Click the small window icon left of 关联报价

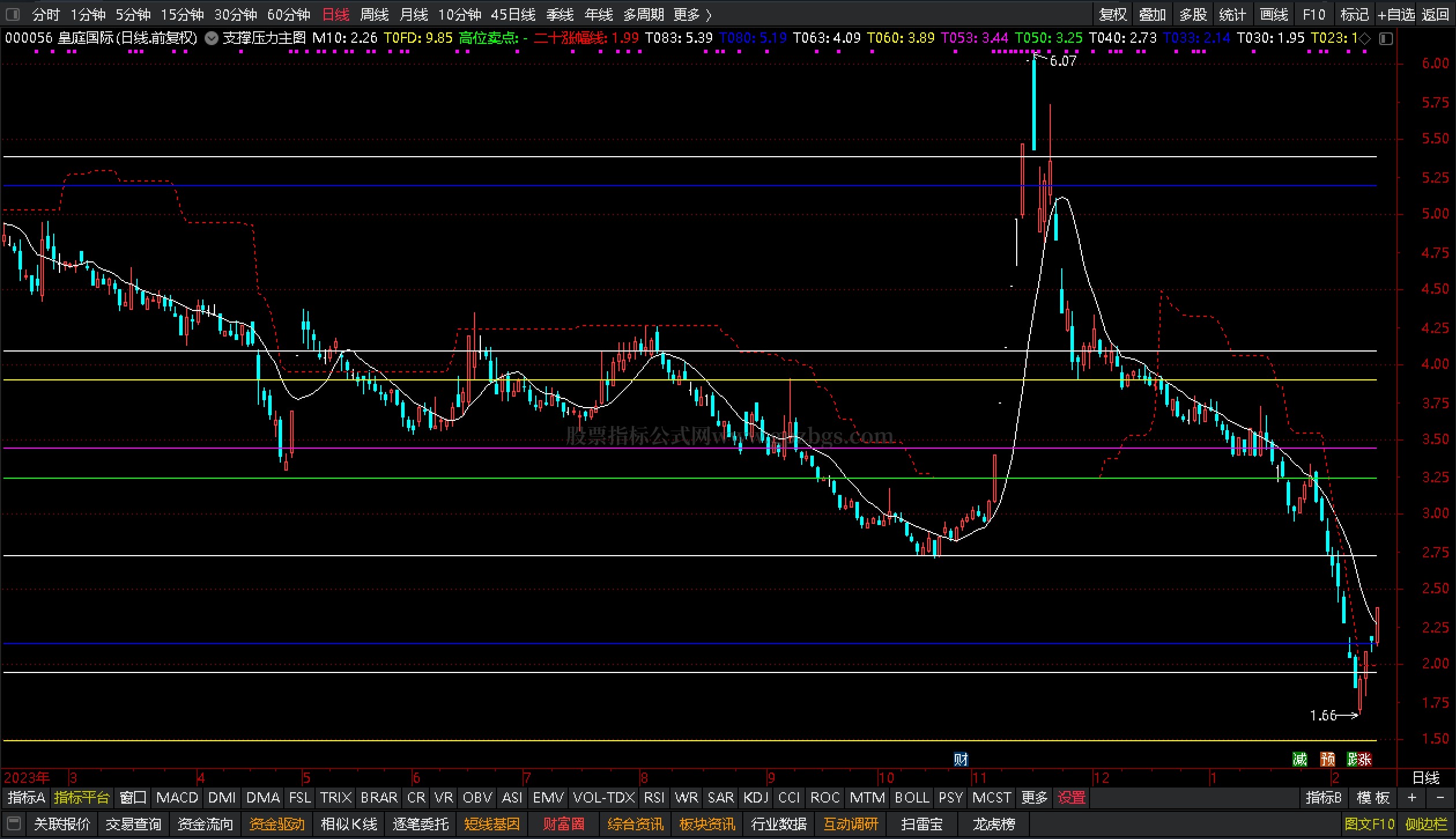[x=14, y=823]
